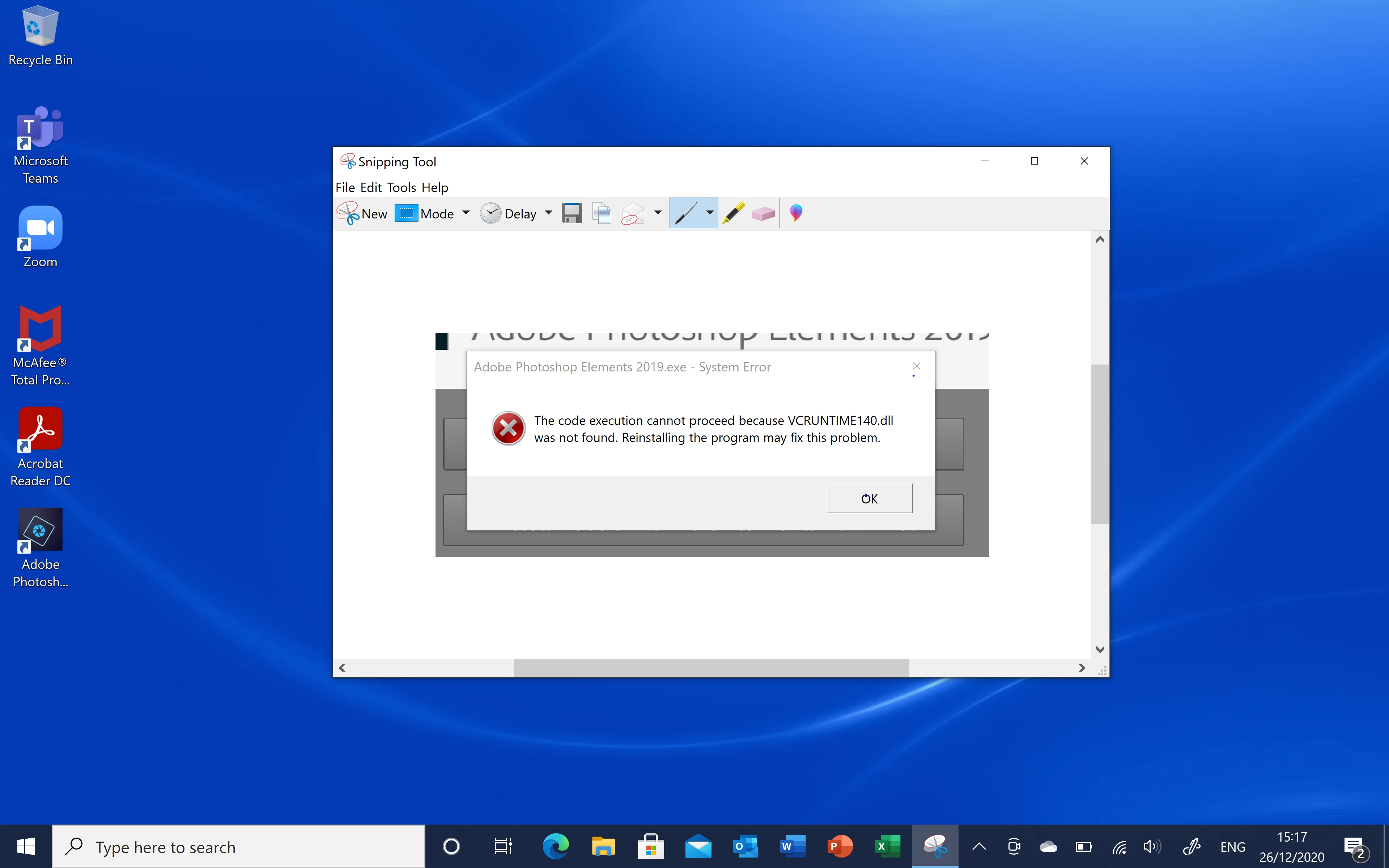This screenshot has width=1389, height=868.
Task: Open the File menu
Action: pos(345,188)
